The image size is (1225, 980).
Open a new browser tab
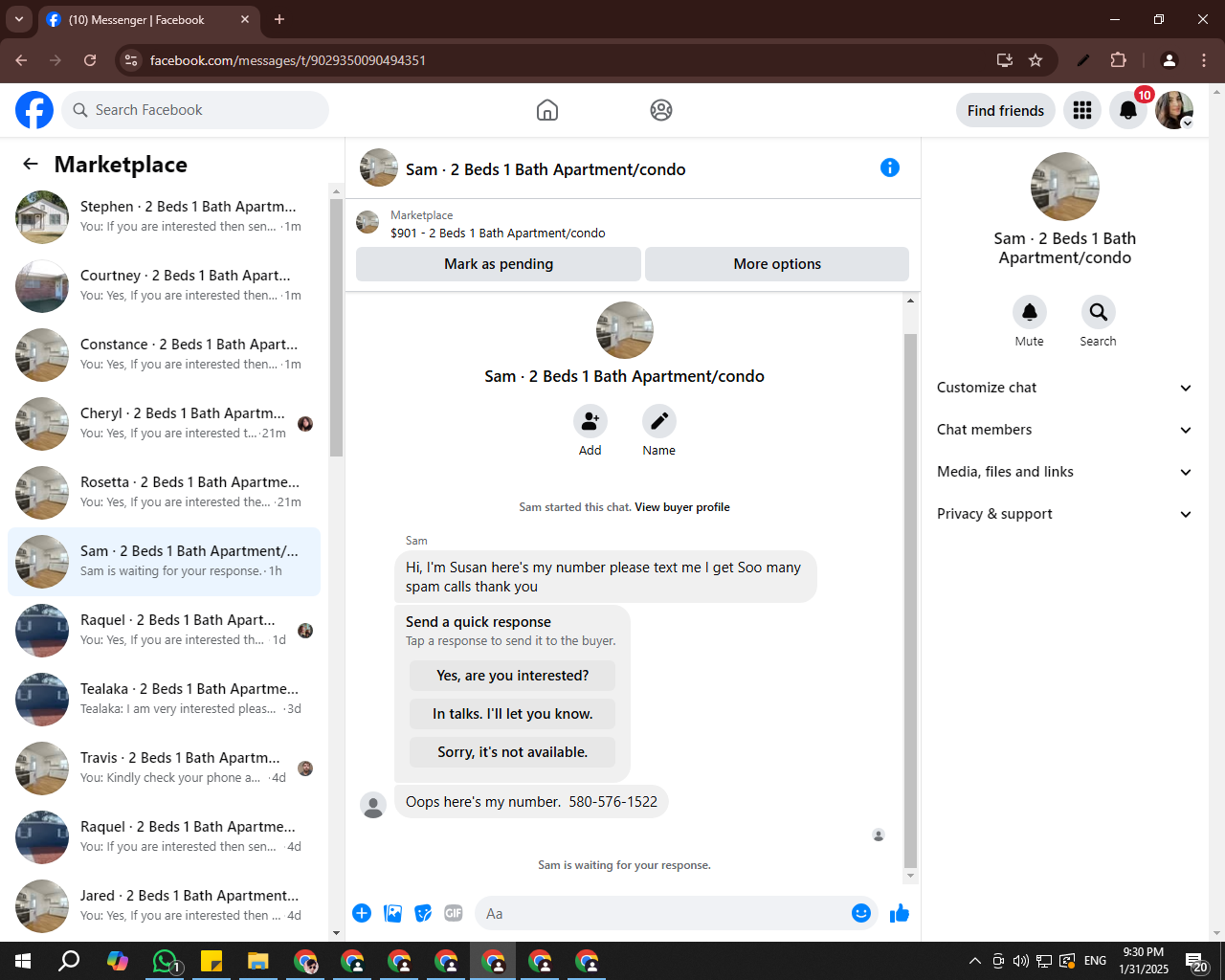tap(279, 19)
